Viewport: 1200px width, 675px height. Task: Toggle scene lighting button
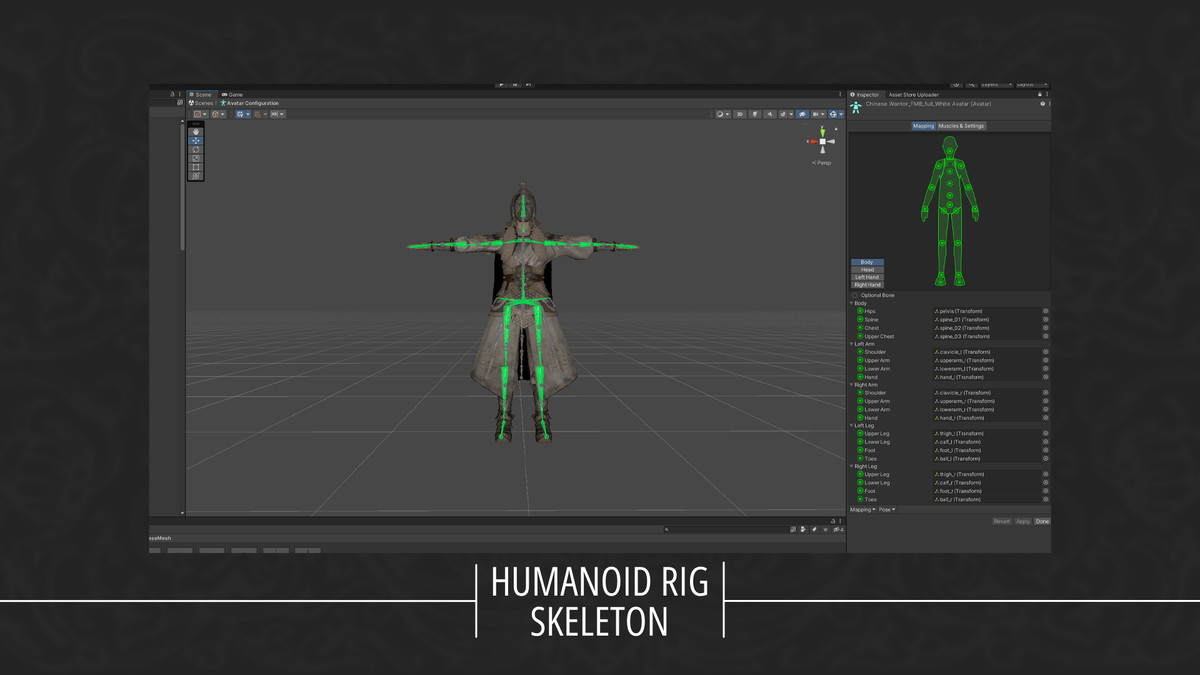[x=755, y=114]
